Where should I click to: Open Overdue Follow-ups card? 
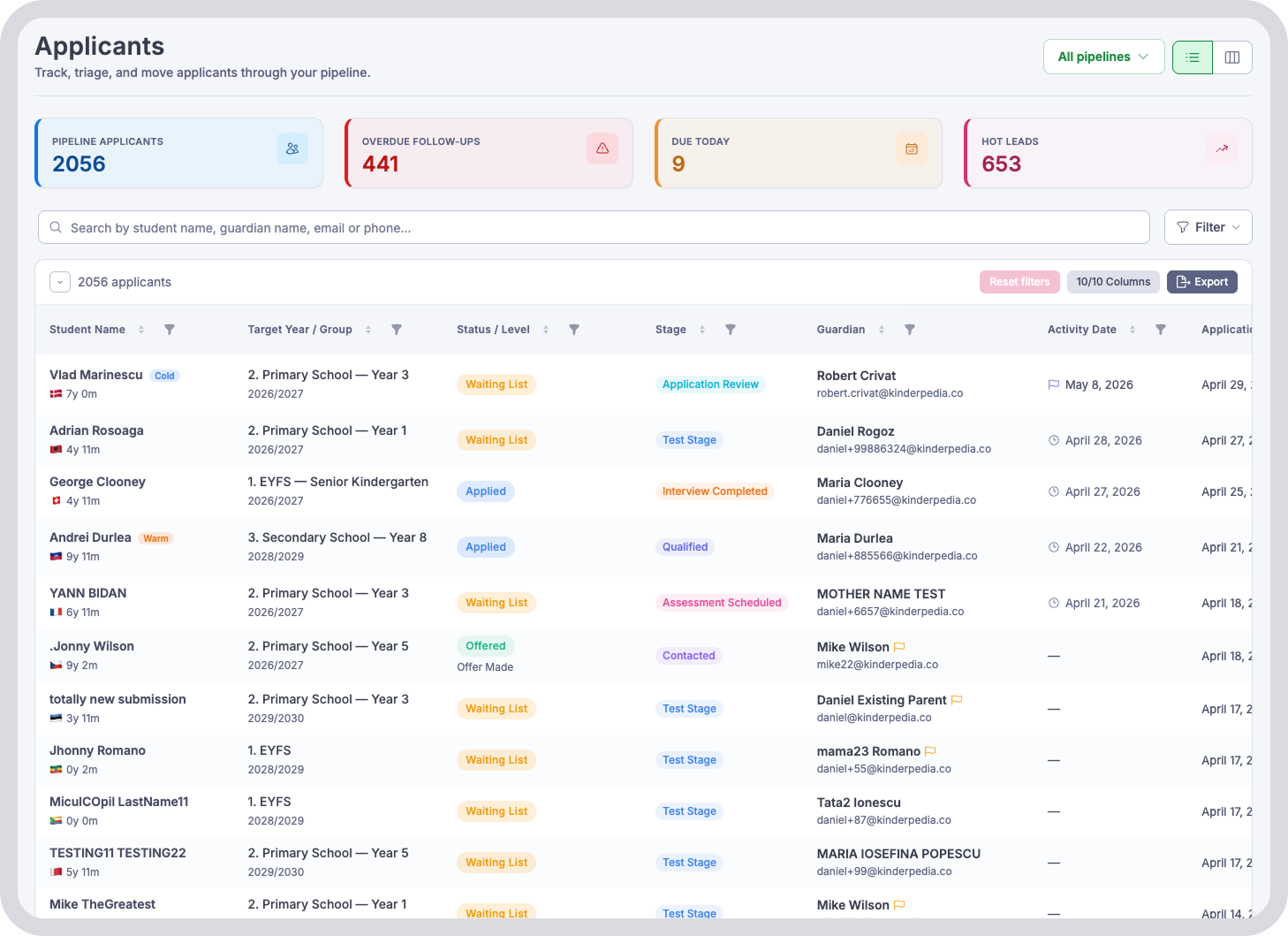(489, 153)
